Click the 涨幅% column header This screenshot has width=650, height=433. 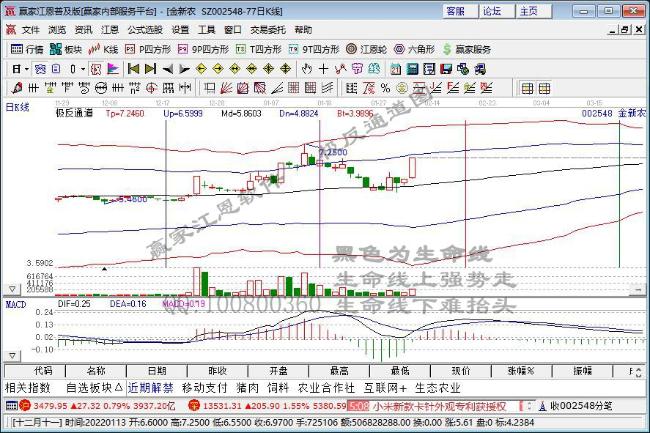click(x=521, y=371)
